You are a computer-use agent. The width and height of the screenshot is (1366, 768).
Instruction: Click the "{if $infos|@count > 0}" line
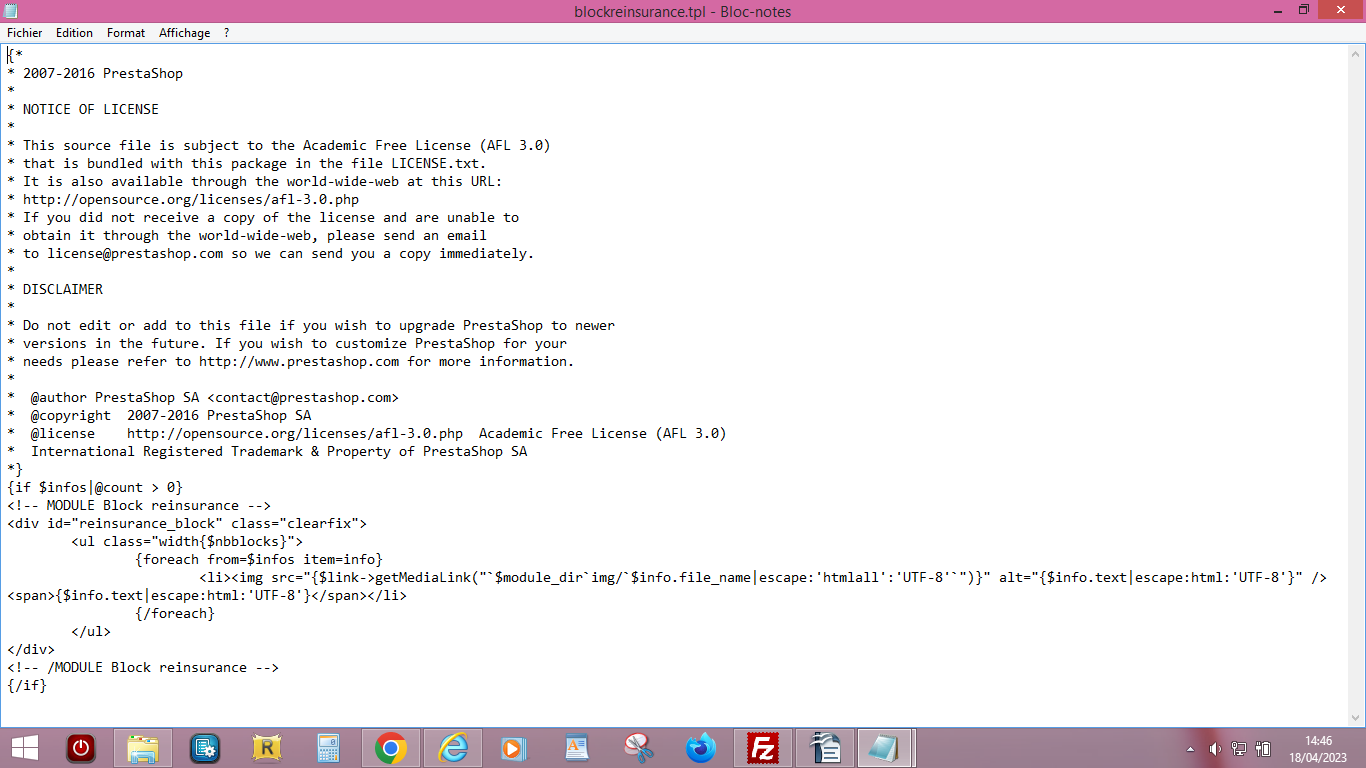click(x=95, y=487)
